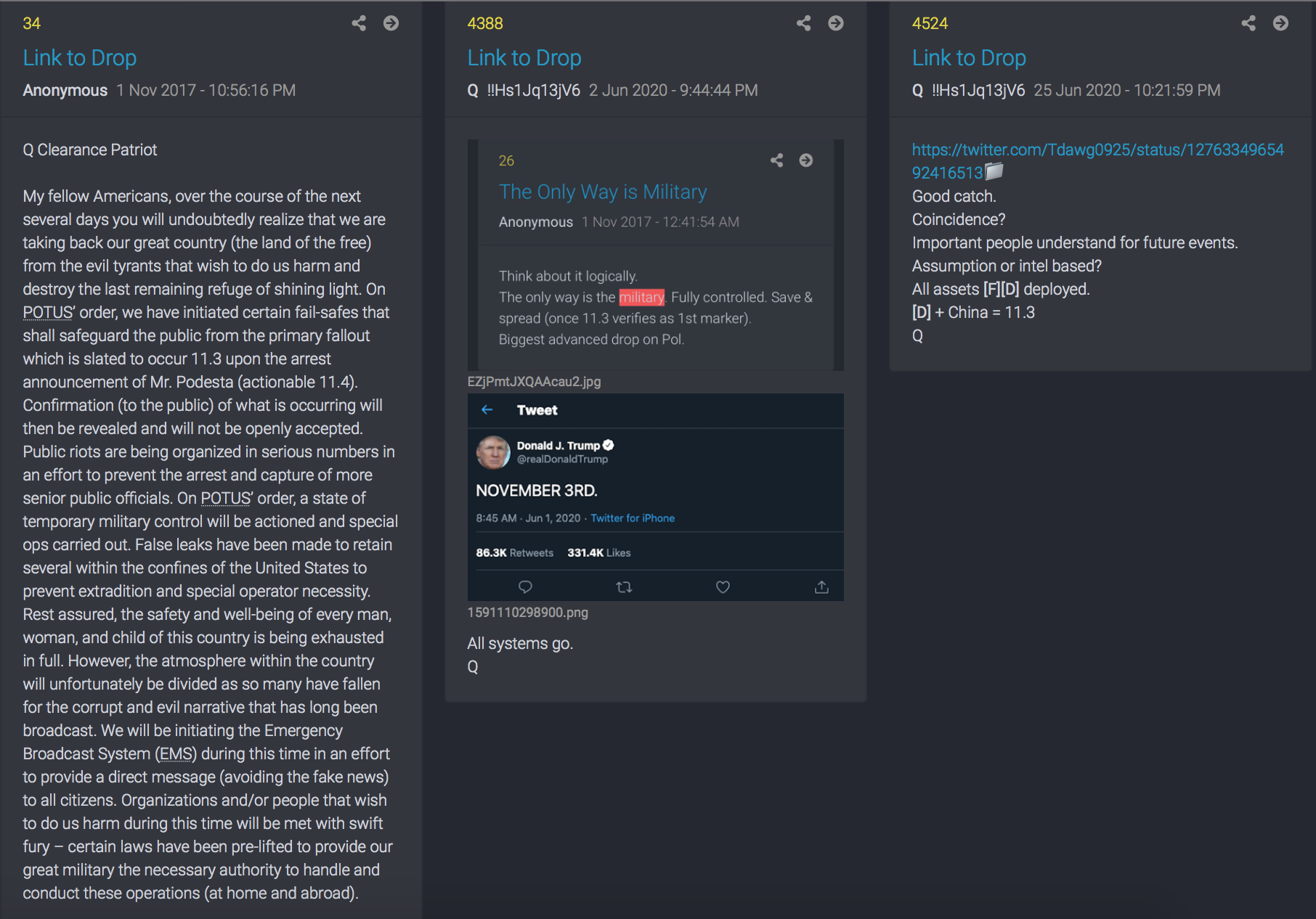
Task: Click the date 1 Nov 2017 - 10:56:16 PM
Action: [206, 90]
